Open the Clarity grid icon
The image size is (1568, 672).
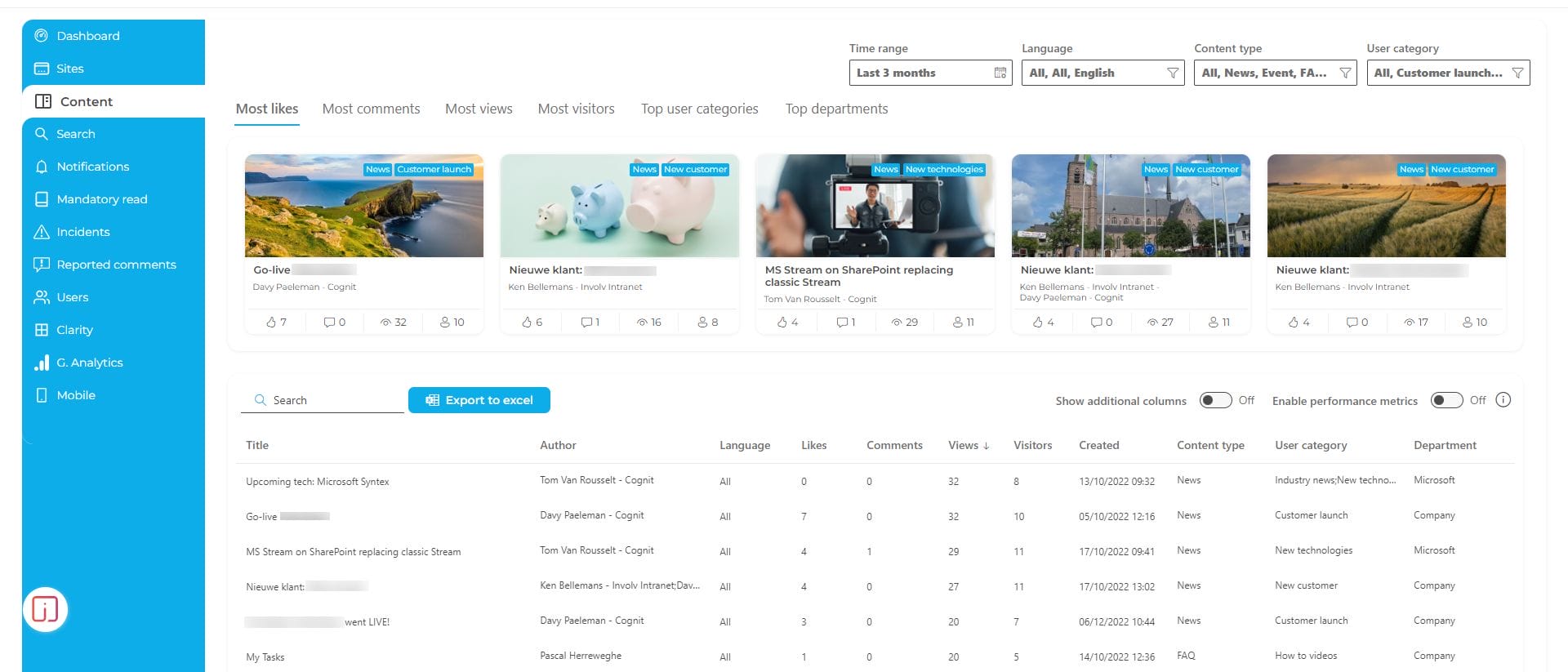coord(41,330)
